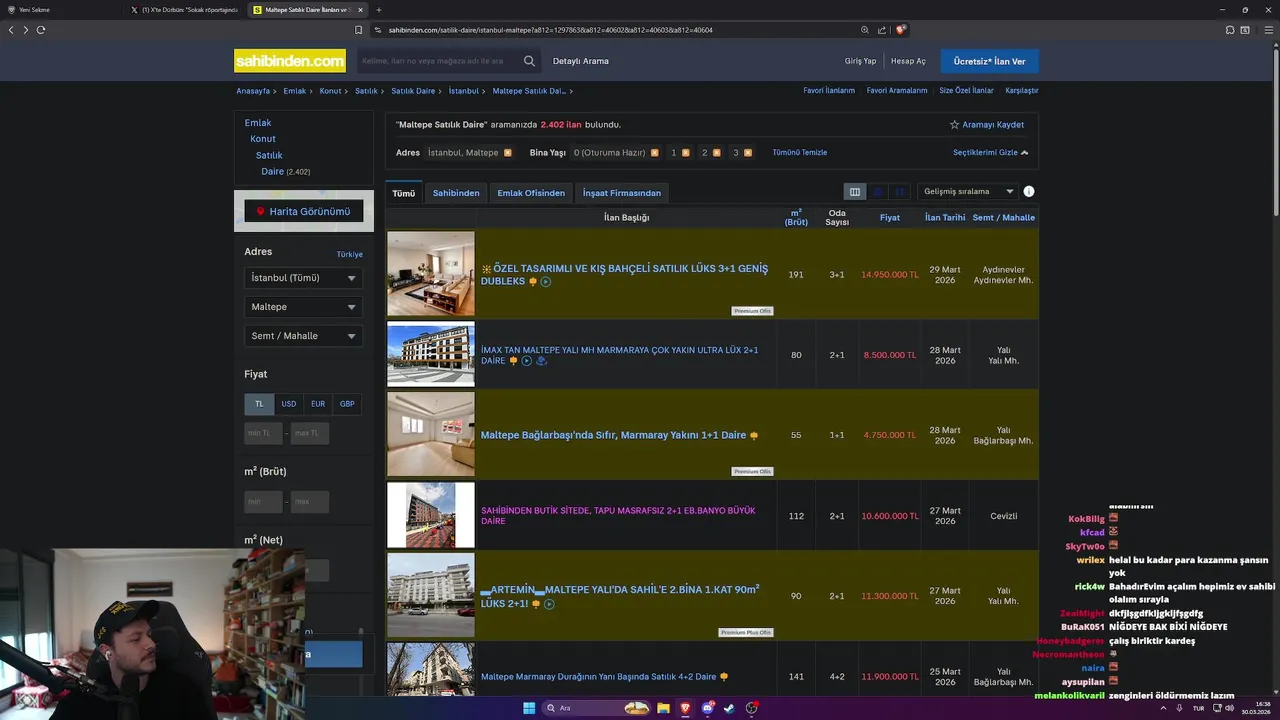Screen dimensions: 1280x720
Task: Click Ücretsiz İlan Ver button
Action: coord(989,61)
